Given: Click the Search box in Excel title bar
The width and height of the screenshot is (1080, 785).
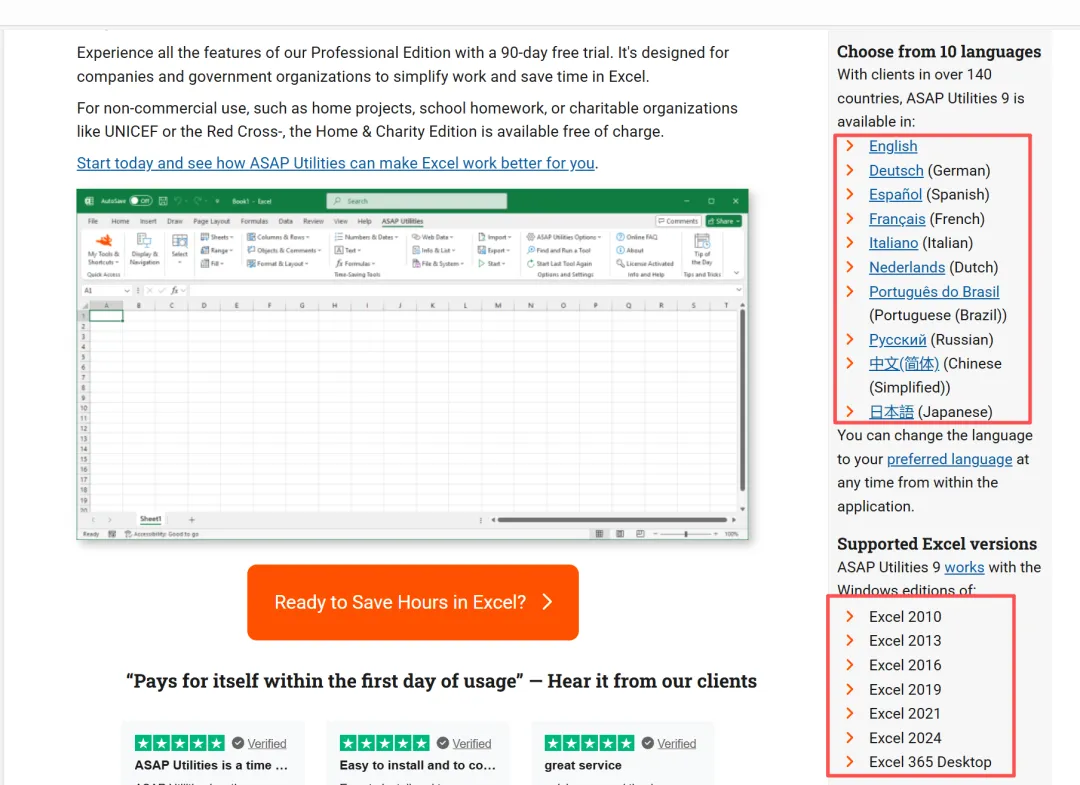Looking at the screenshot, I should (417, 201).
